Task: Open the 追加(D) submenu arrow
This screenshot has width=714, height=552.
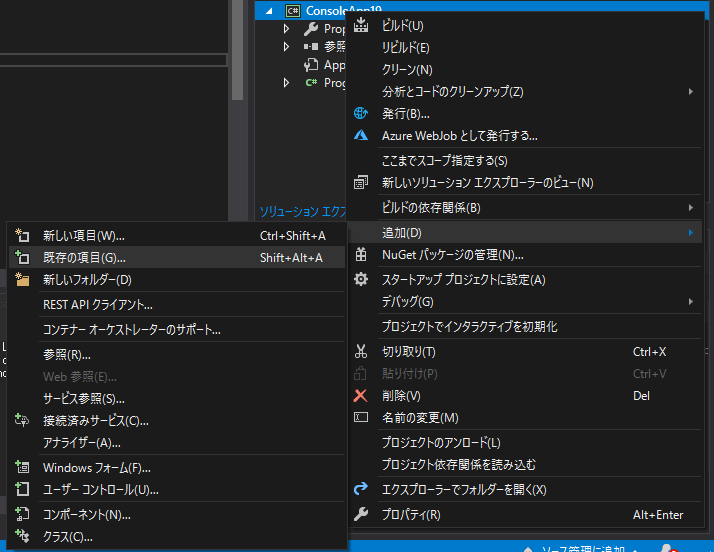Action: pyautogui.click(x=691, y=233)
